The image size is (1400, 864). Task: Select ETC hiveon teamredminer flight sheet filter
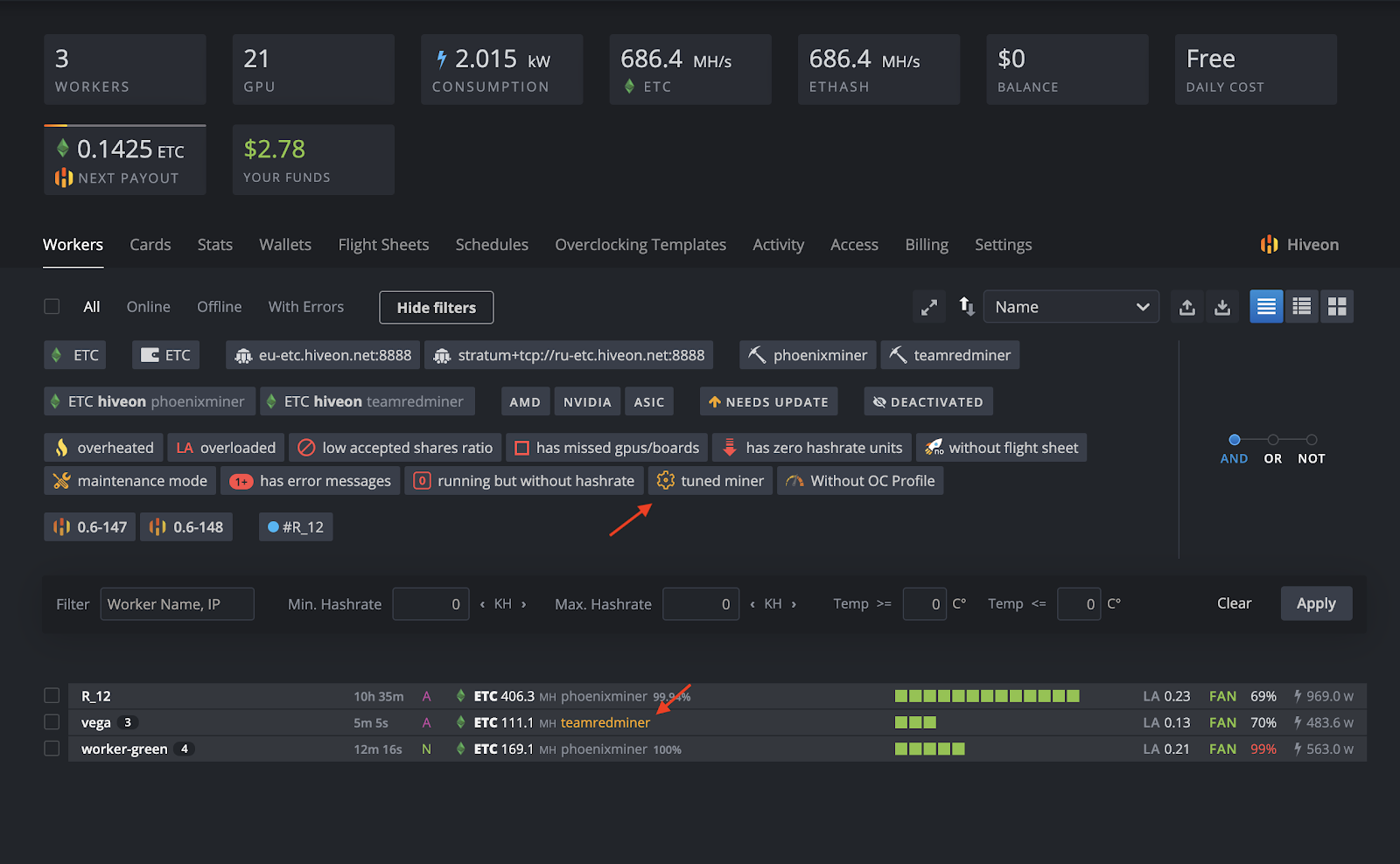367,401
